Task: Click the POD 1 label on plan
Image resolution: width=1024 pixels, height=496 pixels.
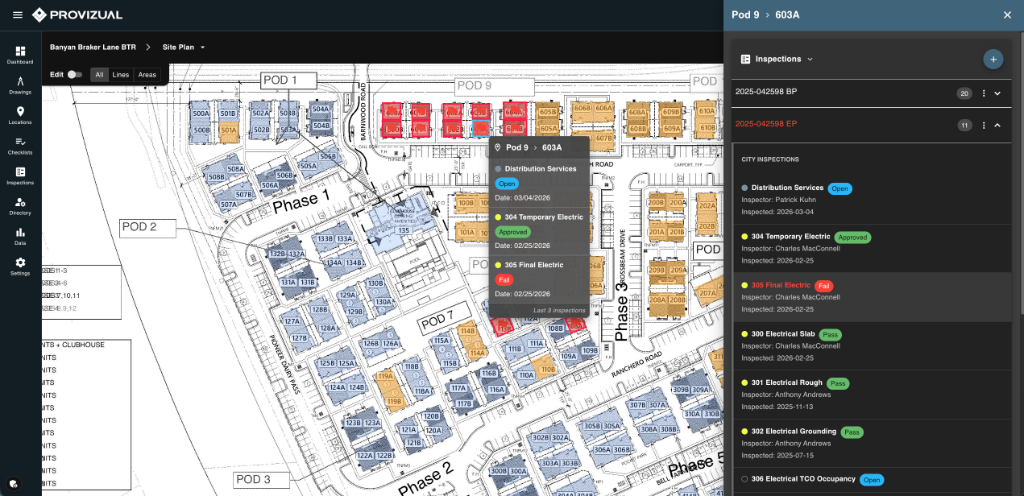Action: 289,80
